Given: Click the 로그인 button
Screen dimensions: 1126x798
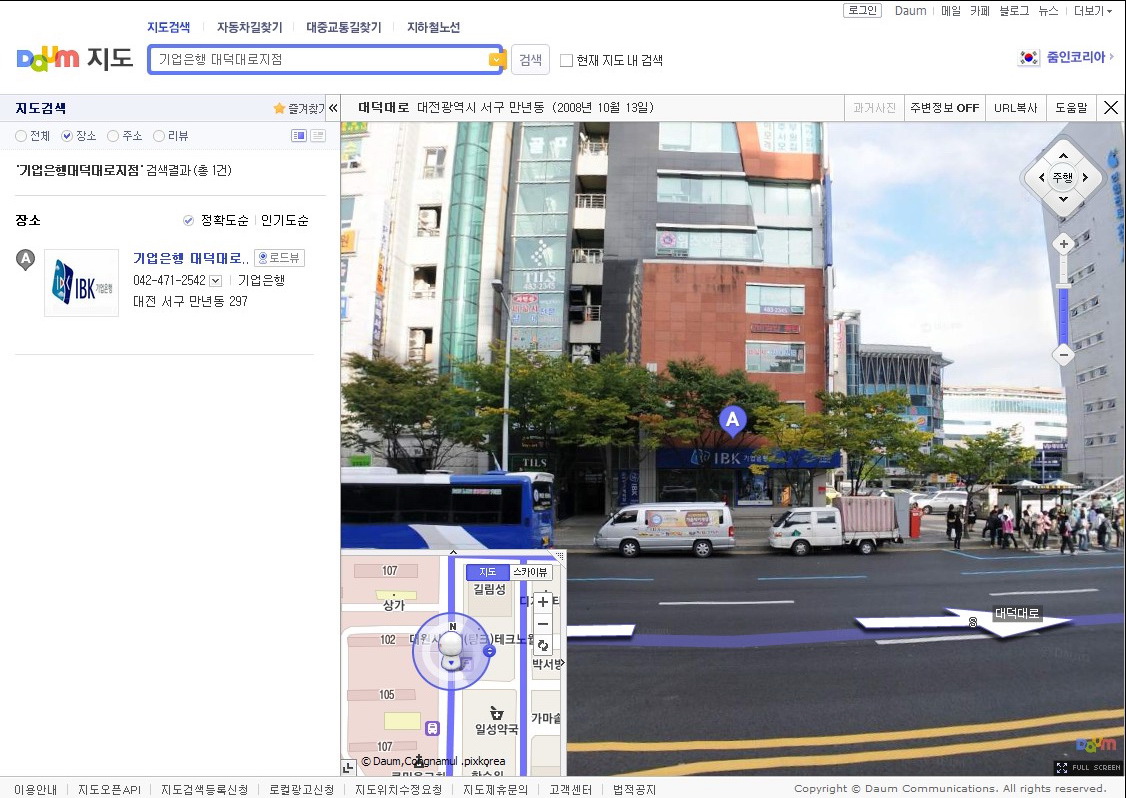Looking at the screenshot, I should [x=862, y=10].
